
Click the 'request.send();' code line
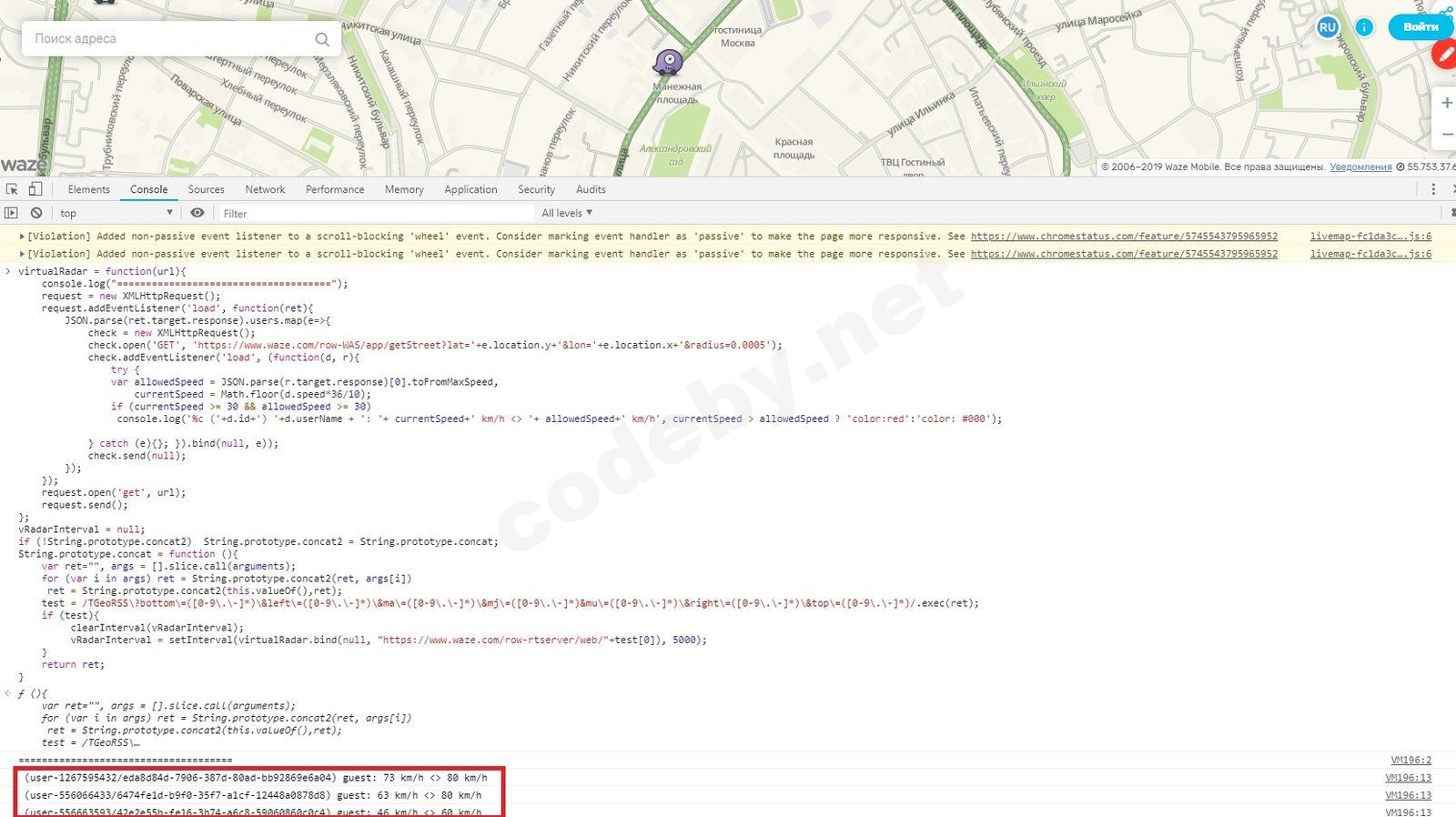[85, 505]
